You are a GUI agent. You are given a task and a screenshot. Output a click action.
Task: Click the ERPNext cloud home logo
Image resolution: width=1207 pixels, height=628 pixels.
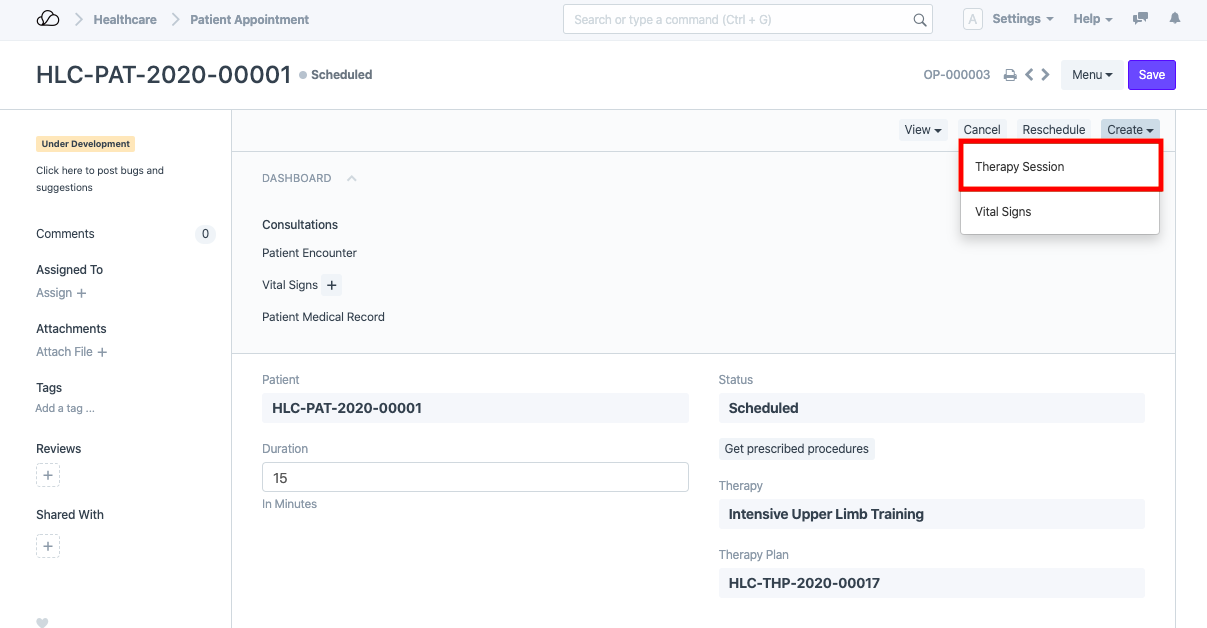(47, 19)
